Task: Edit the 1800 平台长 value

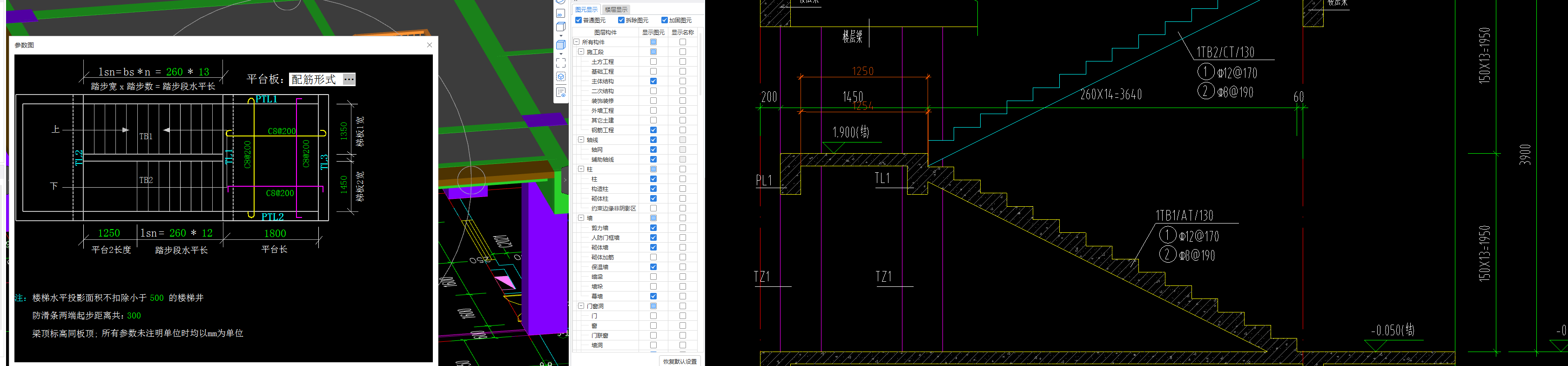Action: [275, 234]
